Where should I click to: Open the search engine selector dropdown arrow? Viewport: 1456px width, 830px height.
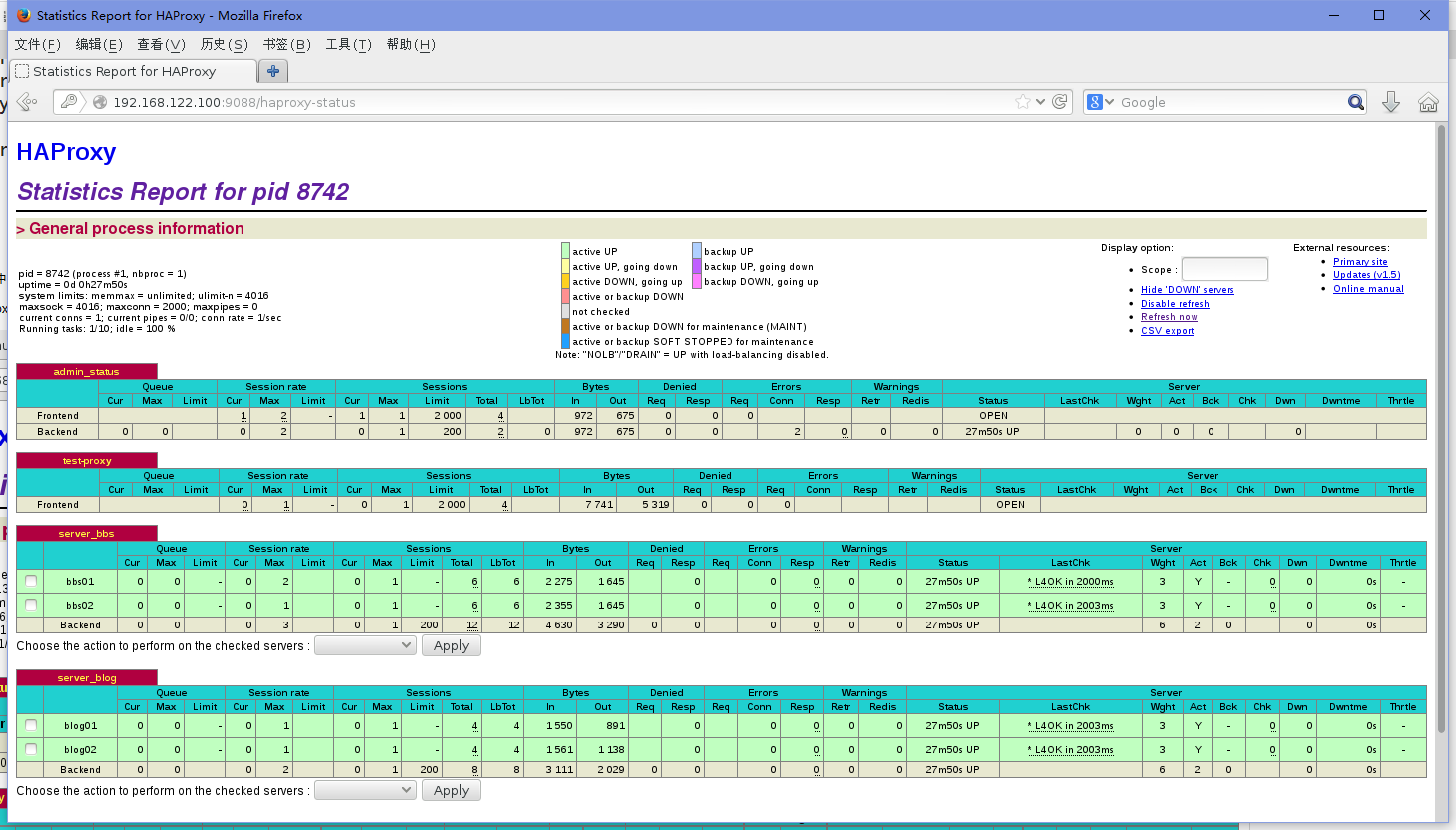pyautogui.click(x=1108, y=102)
